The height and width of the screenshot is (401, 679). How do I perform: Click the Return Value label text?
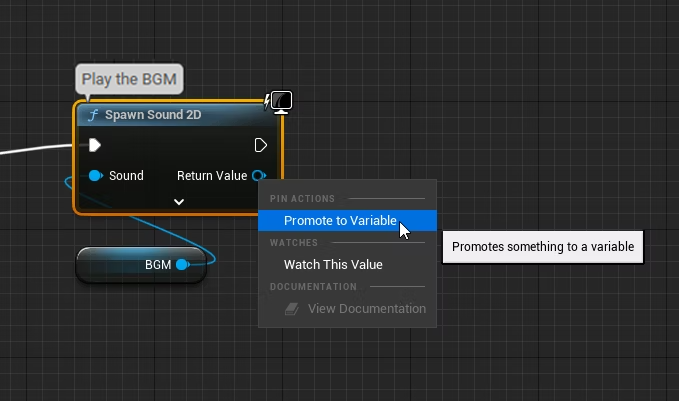point(211,176)
